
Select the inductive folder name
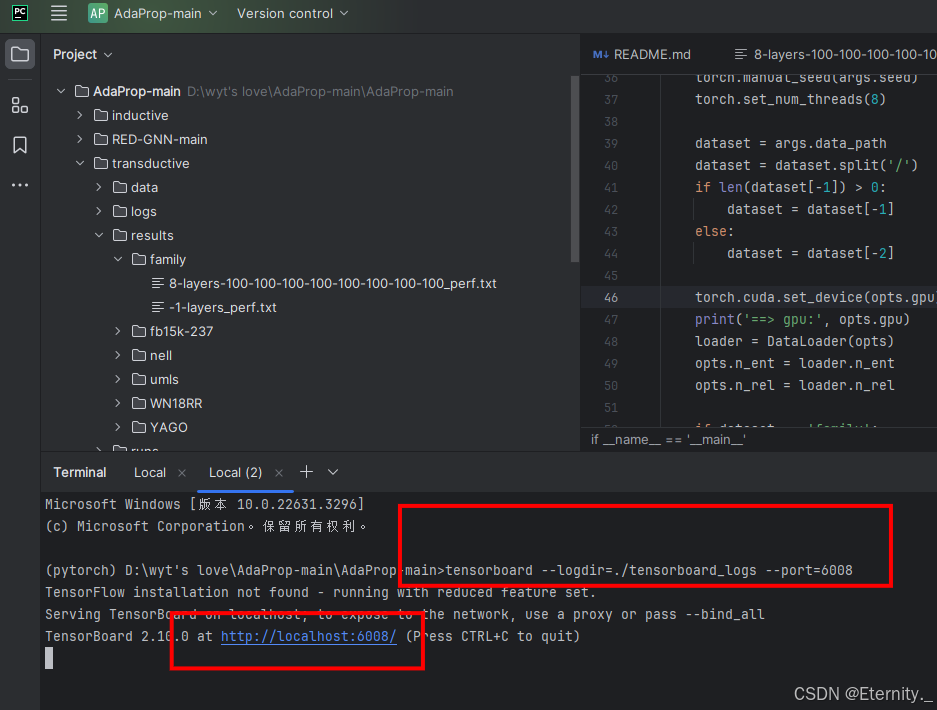(140, 115)
